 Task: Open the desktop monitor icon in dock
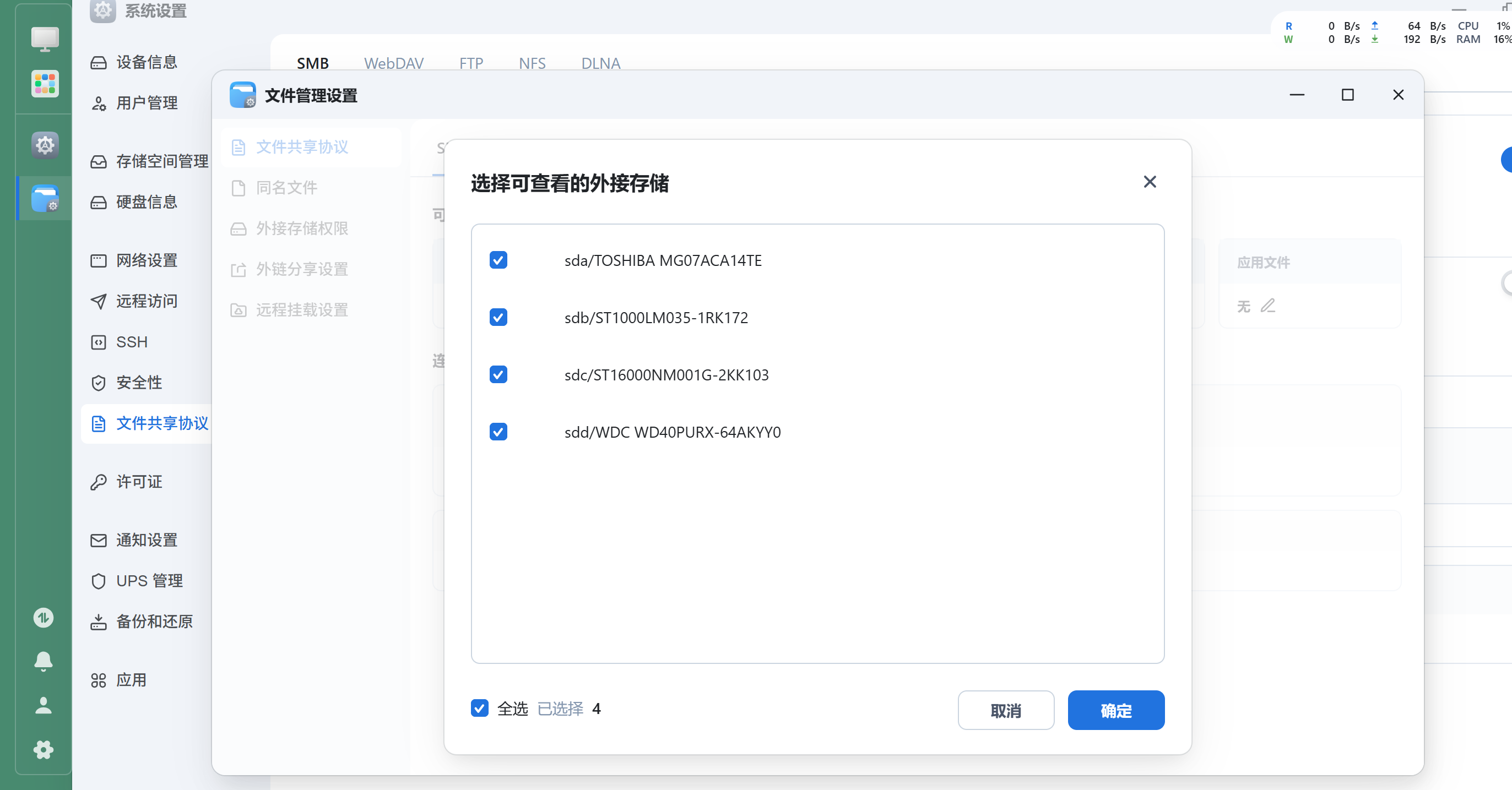[x=45, y=39]
